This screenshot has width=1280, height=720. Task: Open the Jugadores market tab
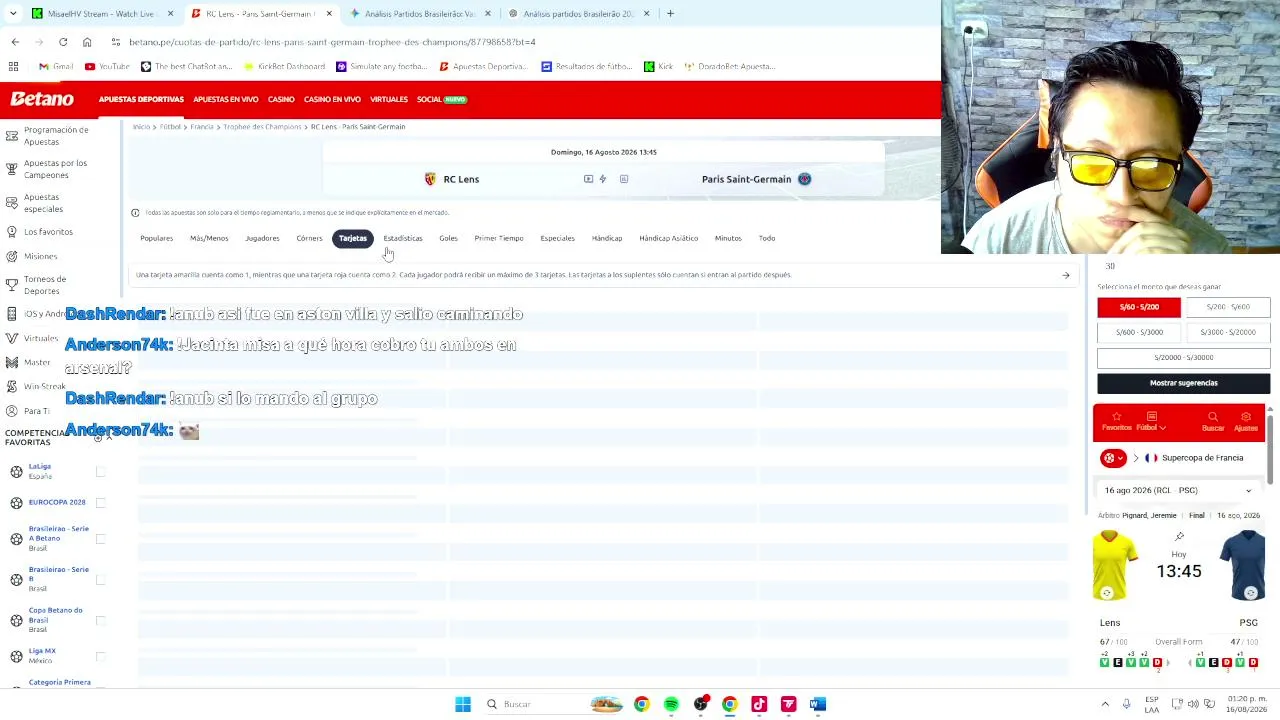[x=262, y=238]
